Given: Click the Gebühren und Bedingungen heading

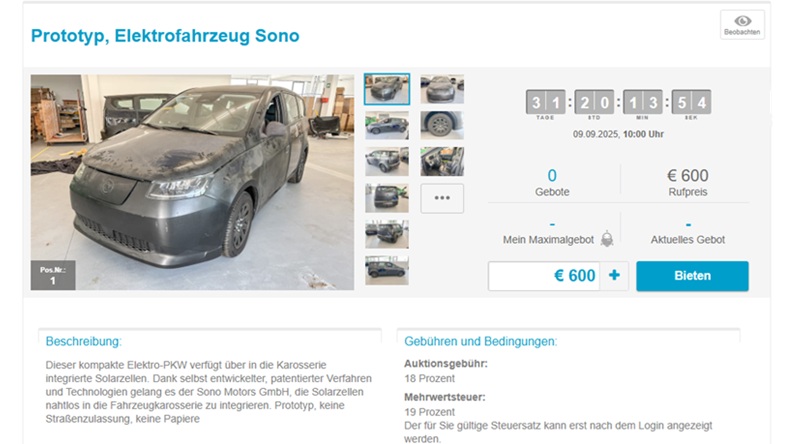Looking at the screenshot, I should [x=480, y=341].
